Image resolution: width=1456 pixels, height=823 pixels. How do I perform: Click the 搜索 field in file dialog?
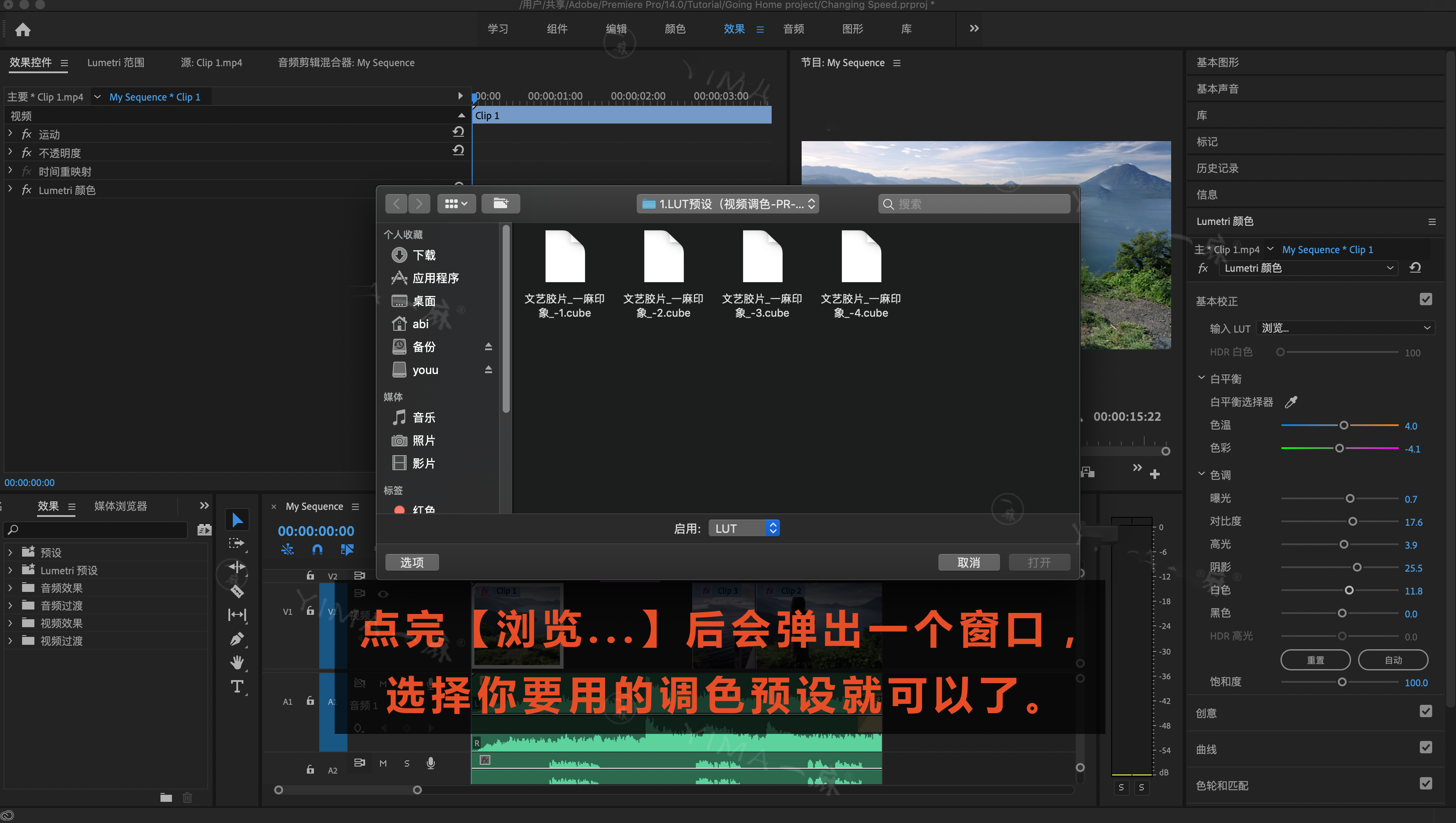pyautogui.click(x=974, y=203)
